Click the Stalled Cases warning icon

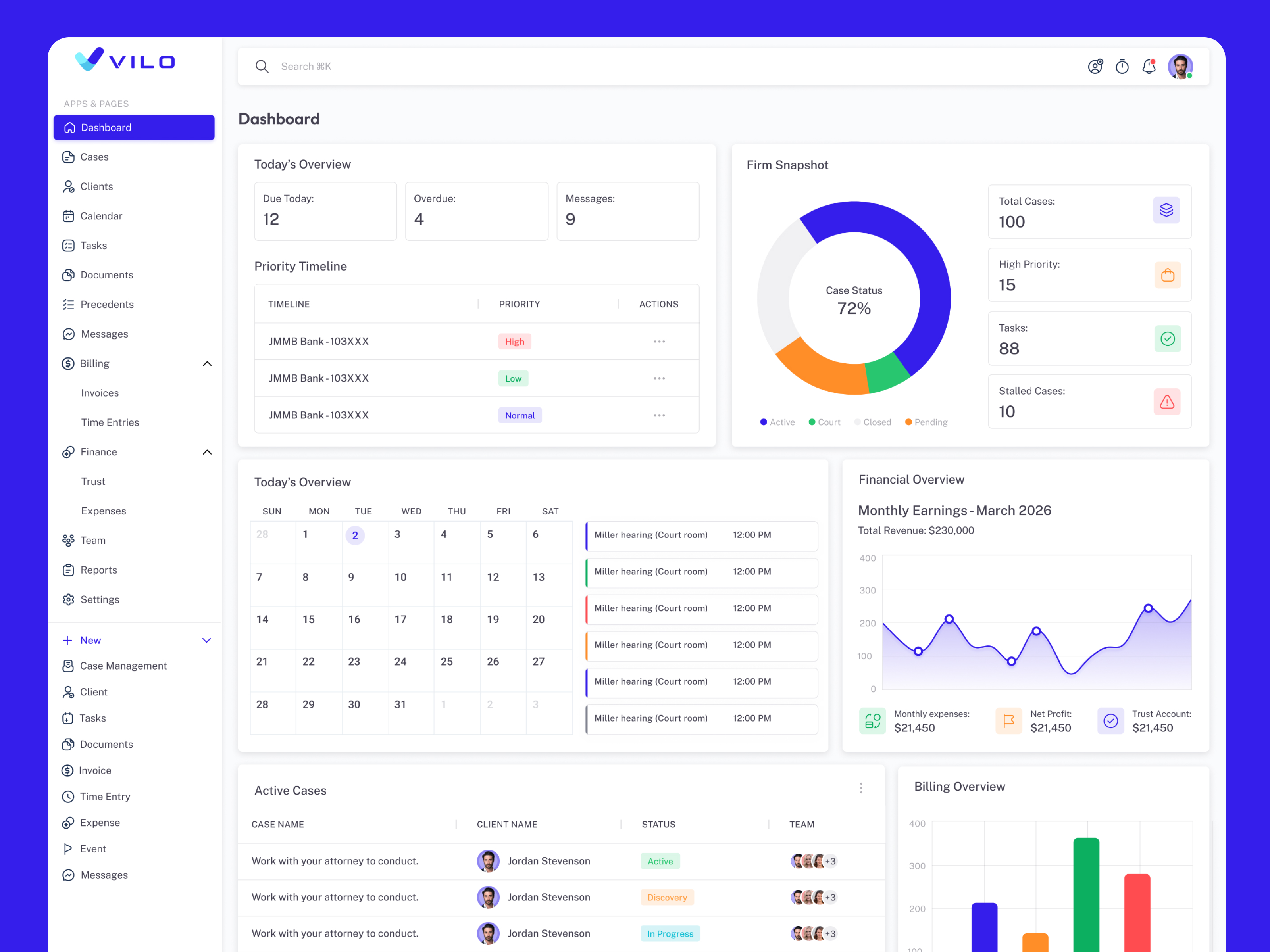[1167, 402]
